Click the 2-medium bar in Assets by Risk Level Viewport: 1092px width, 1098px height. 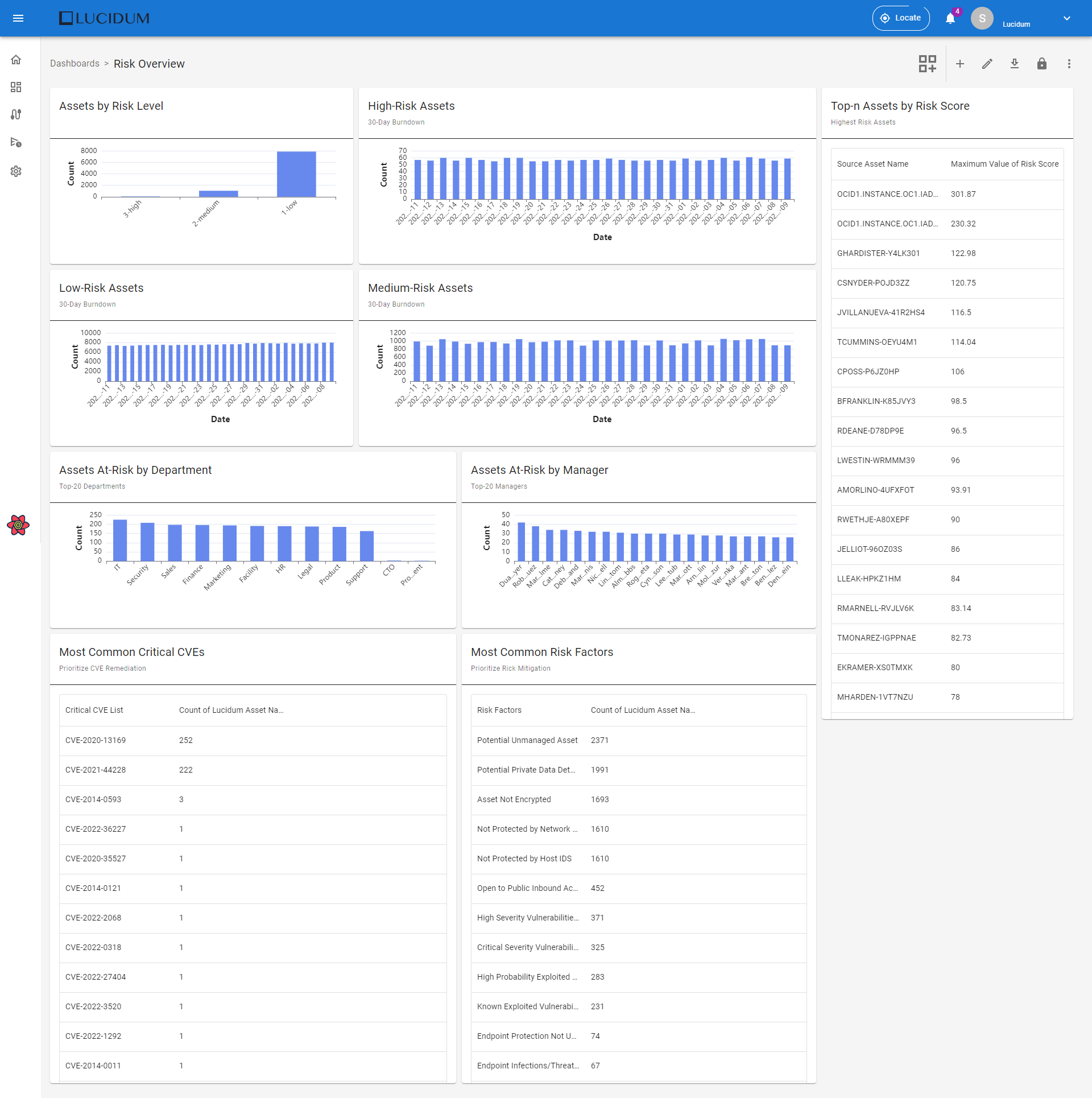(x=218, y=193)
